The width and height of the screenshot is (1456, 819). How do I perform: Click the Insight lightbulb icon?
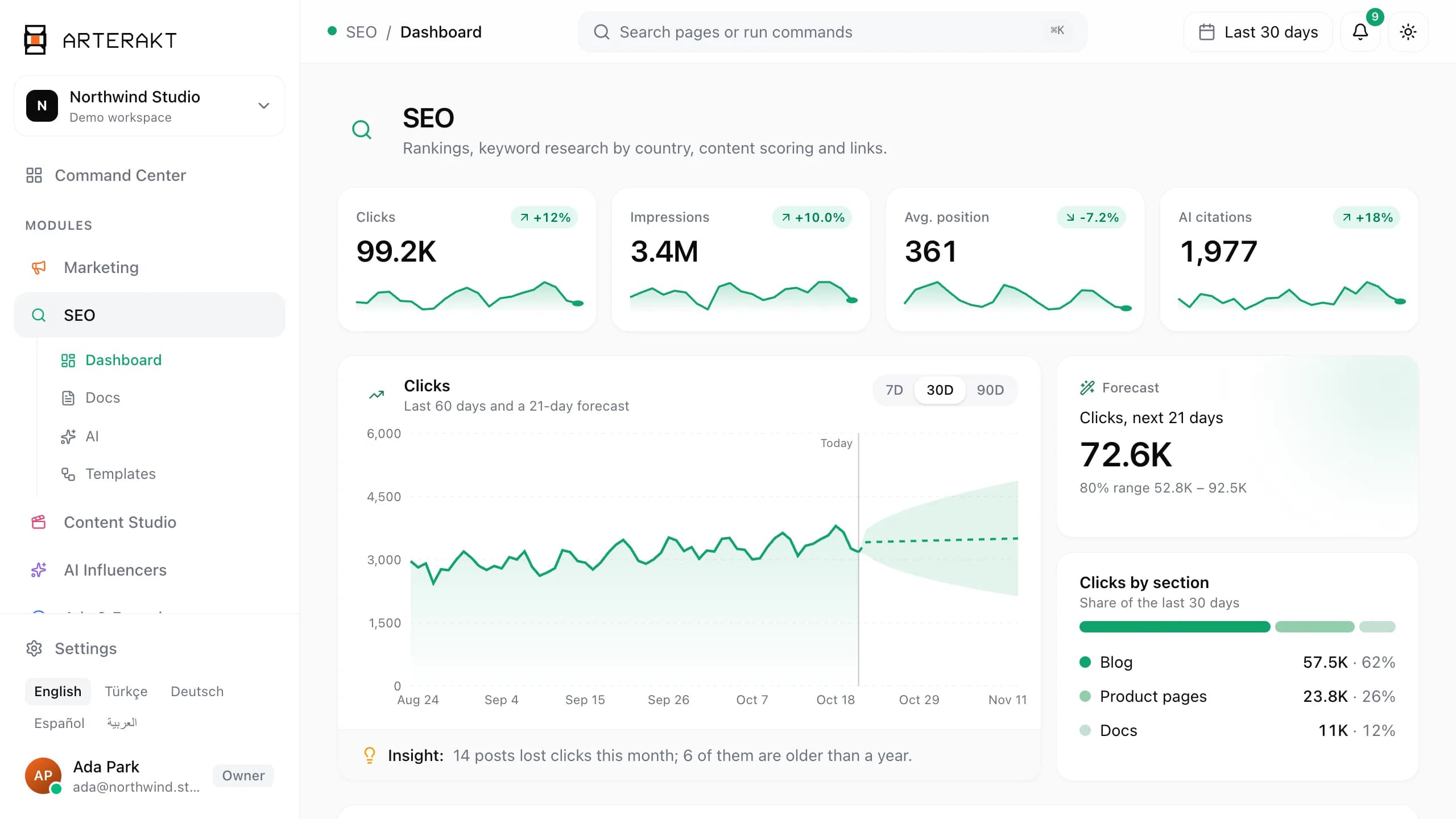pos(370,755)
